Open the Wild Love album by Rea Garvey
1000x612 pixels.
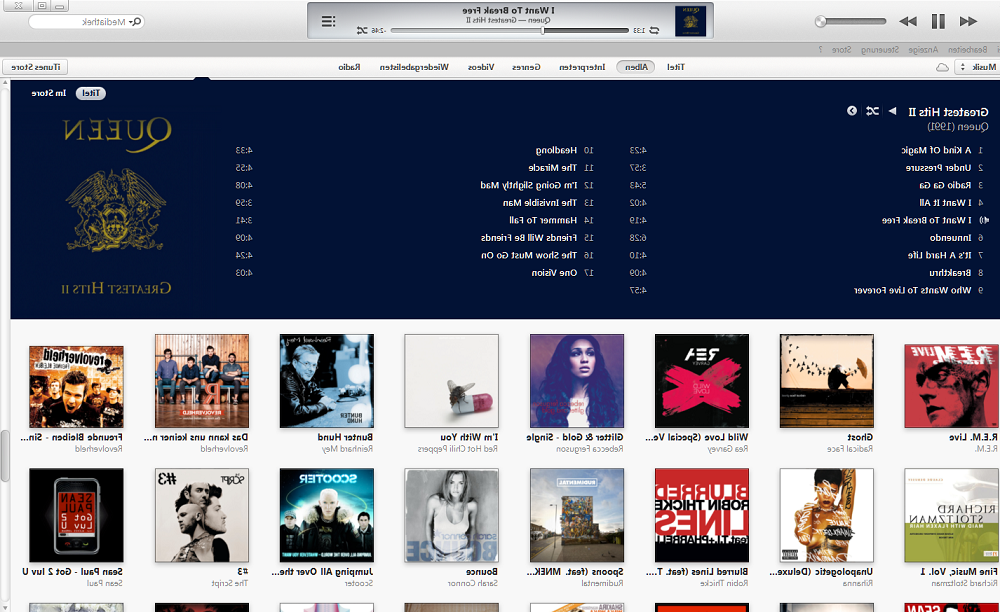[x=702, y=381]
